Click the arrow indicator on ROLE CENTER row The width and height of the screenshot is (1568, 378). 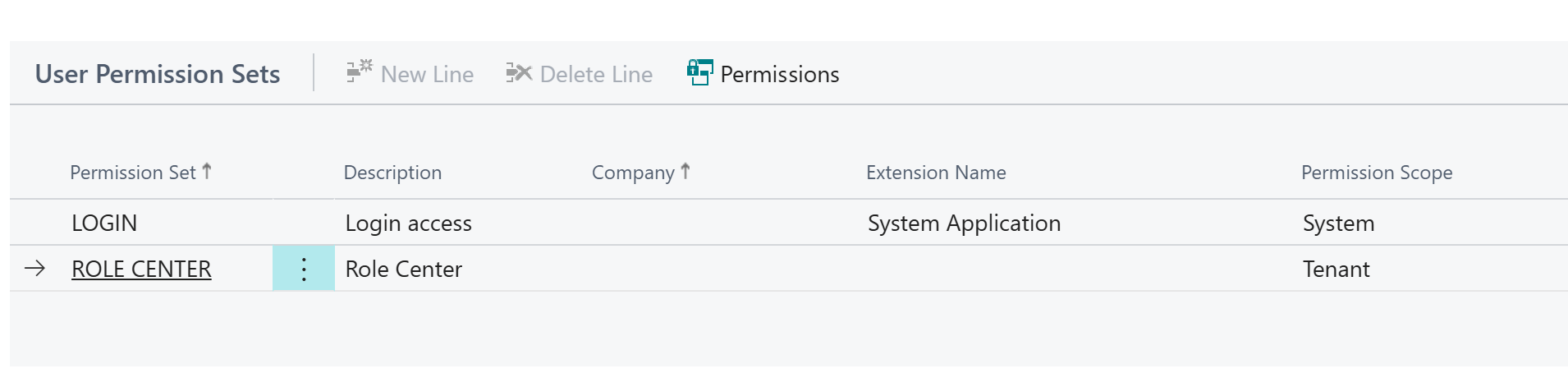34,269
